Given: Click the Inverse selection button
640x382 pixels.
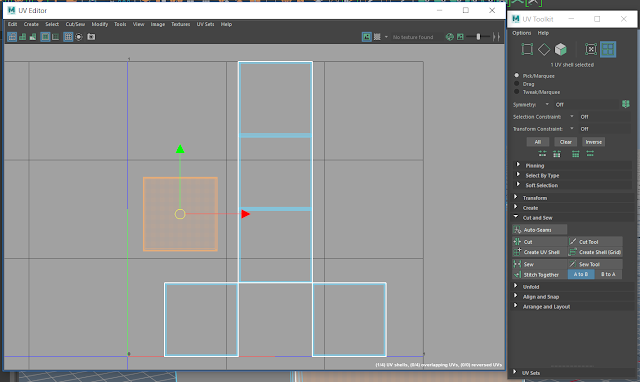Looking at the screenshot, I should tap(593, 142).
